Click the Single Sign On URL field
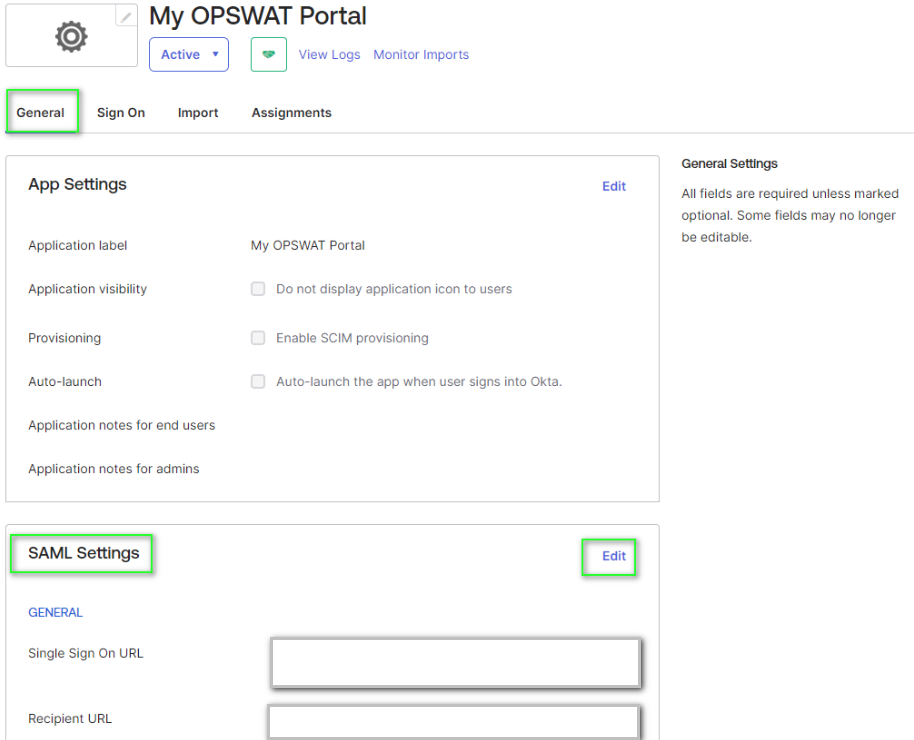Viewport: 914px width, 740px height. tap(455, 662)
